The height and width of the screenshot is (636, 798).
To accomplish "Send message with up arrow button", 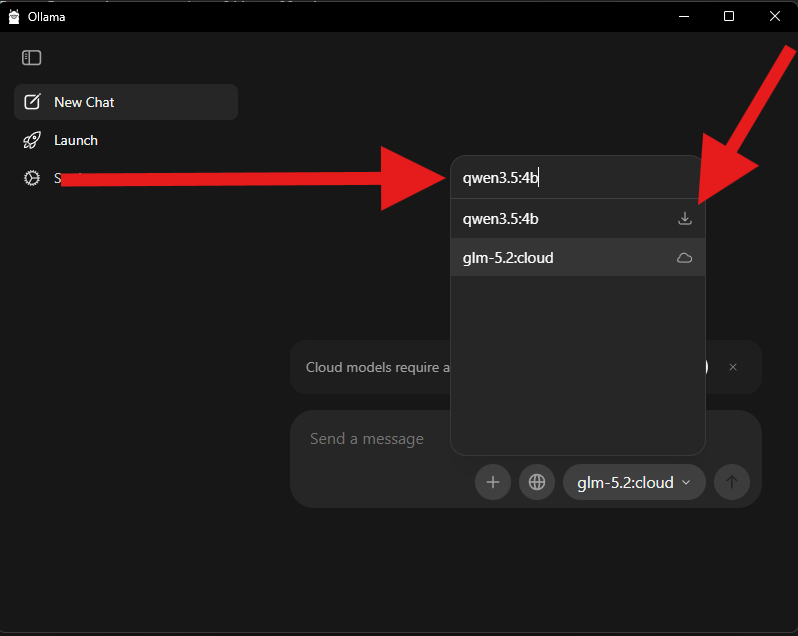I will tap(732, 482).
